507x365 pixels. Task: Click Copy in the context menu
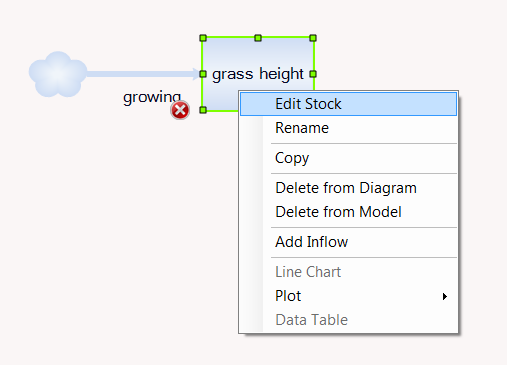[x=348, y=158]
